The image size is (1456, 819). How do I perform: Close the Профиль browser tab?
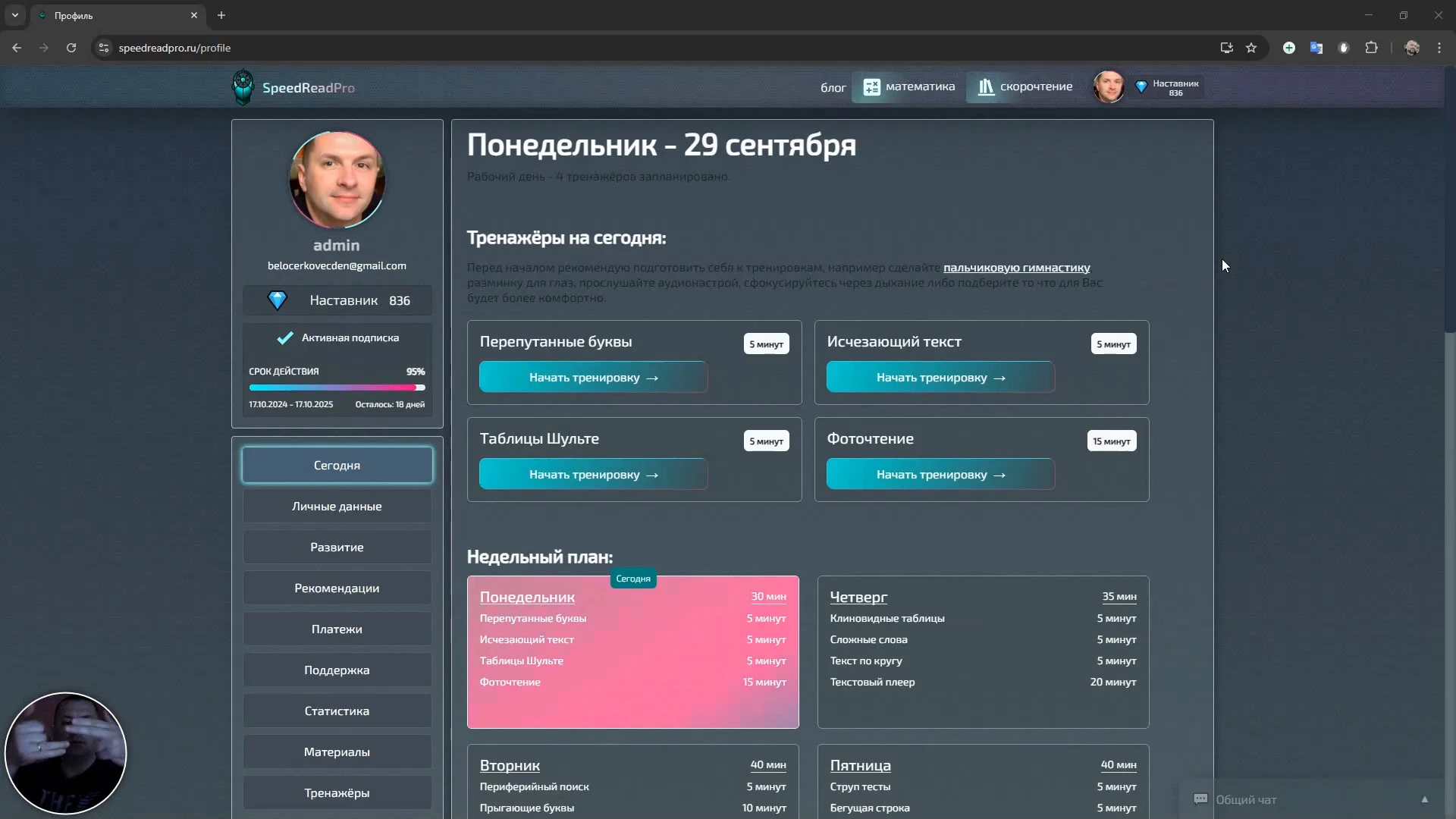pos(194,15)
